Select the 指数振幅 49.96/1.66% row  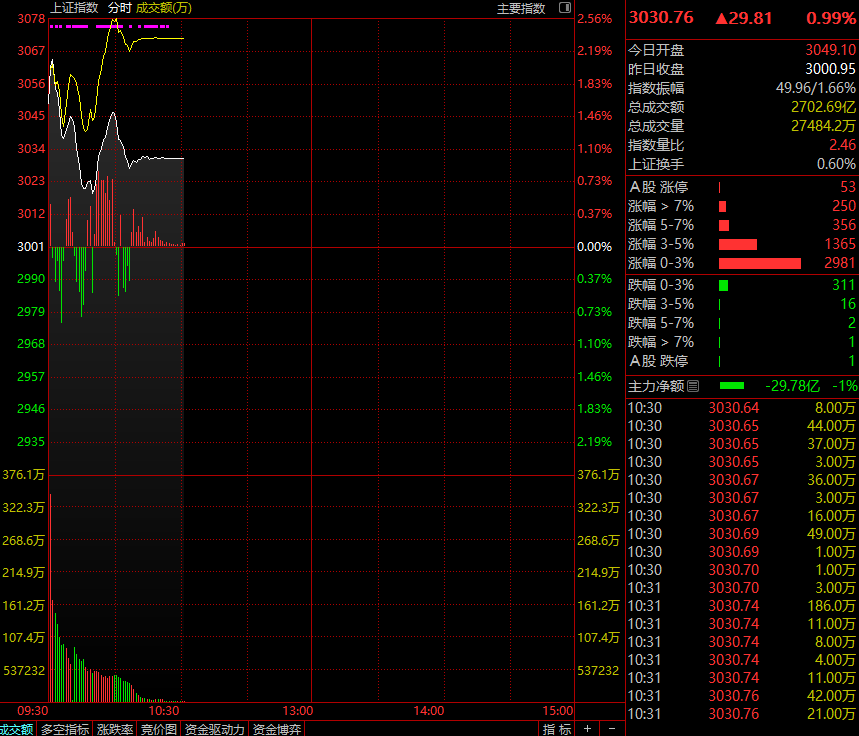pyautogui.click(x=742, y=88)
